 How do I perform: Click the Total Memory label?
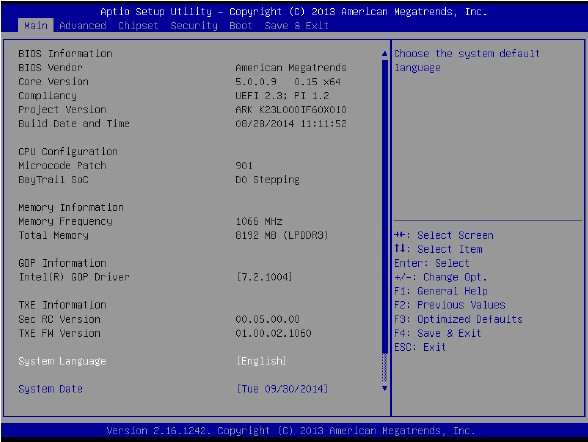click(x=53, y=235)
